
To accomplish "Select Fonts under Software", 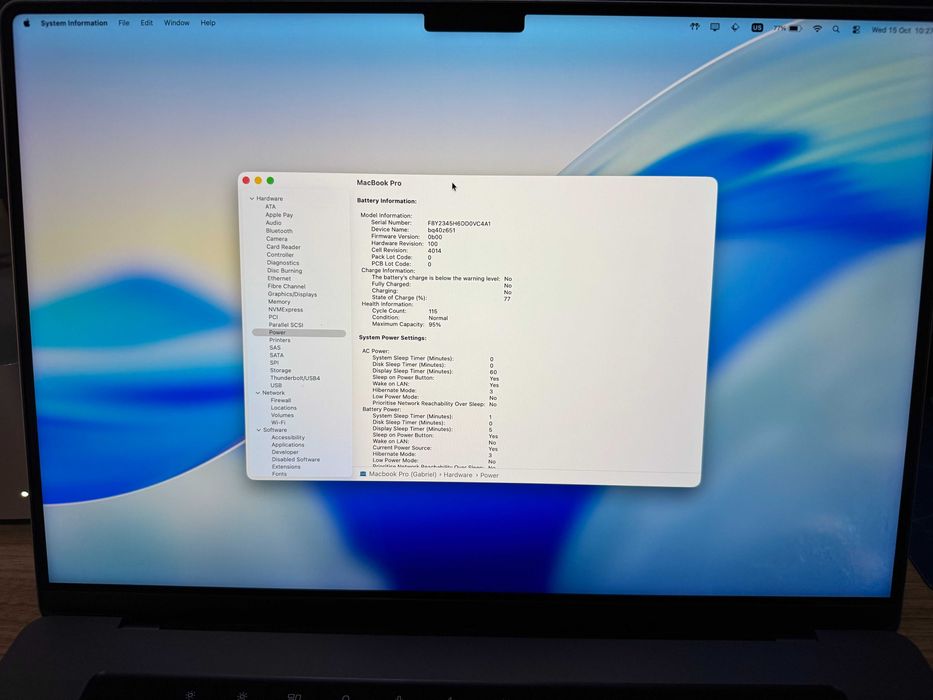I will click(x=279, y=474).
